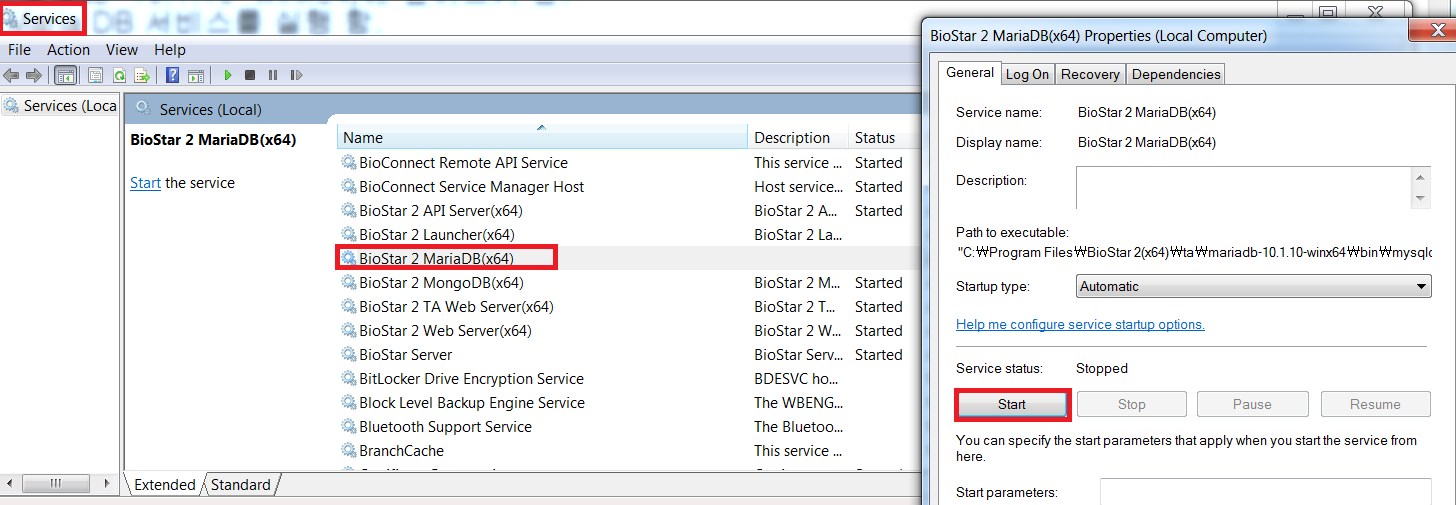The image size is (1456, 505).
Task: Click the Pause Service toolbar icon
Action: coord(273,75)
